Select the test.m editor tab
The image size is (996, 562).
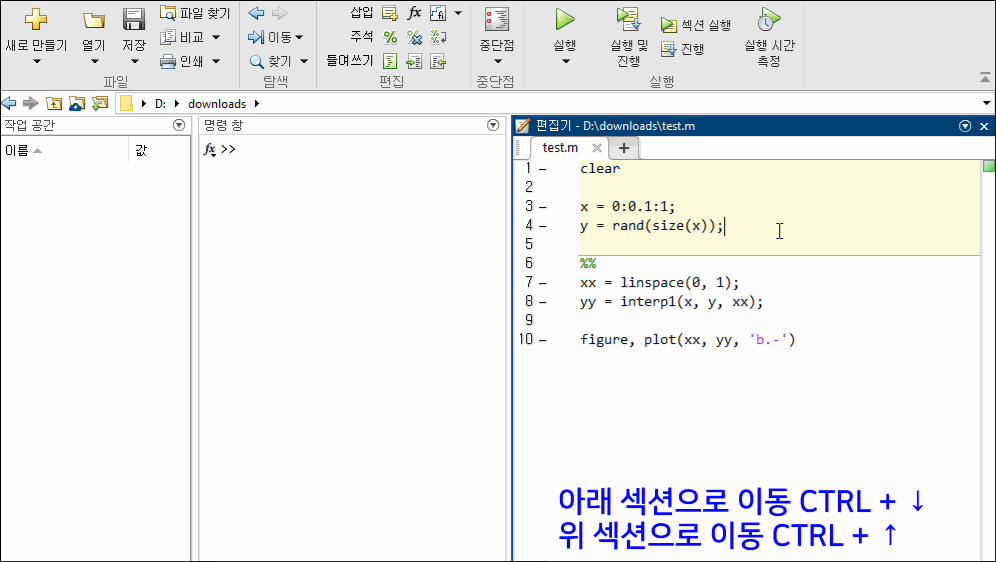pyautogui.click(x=560, y=147)
